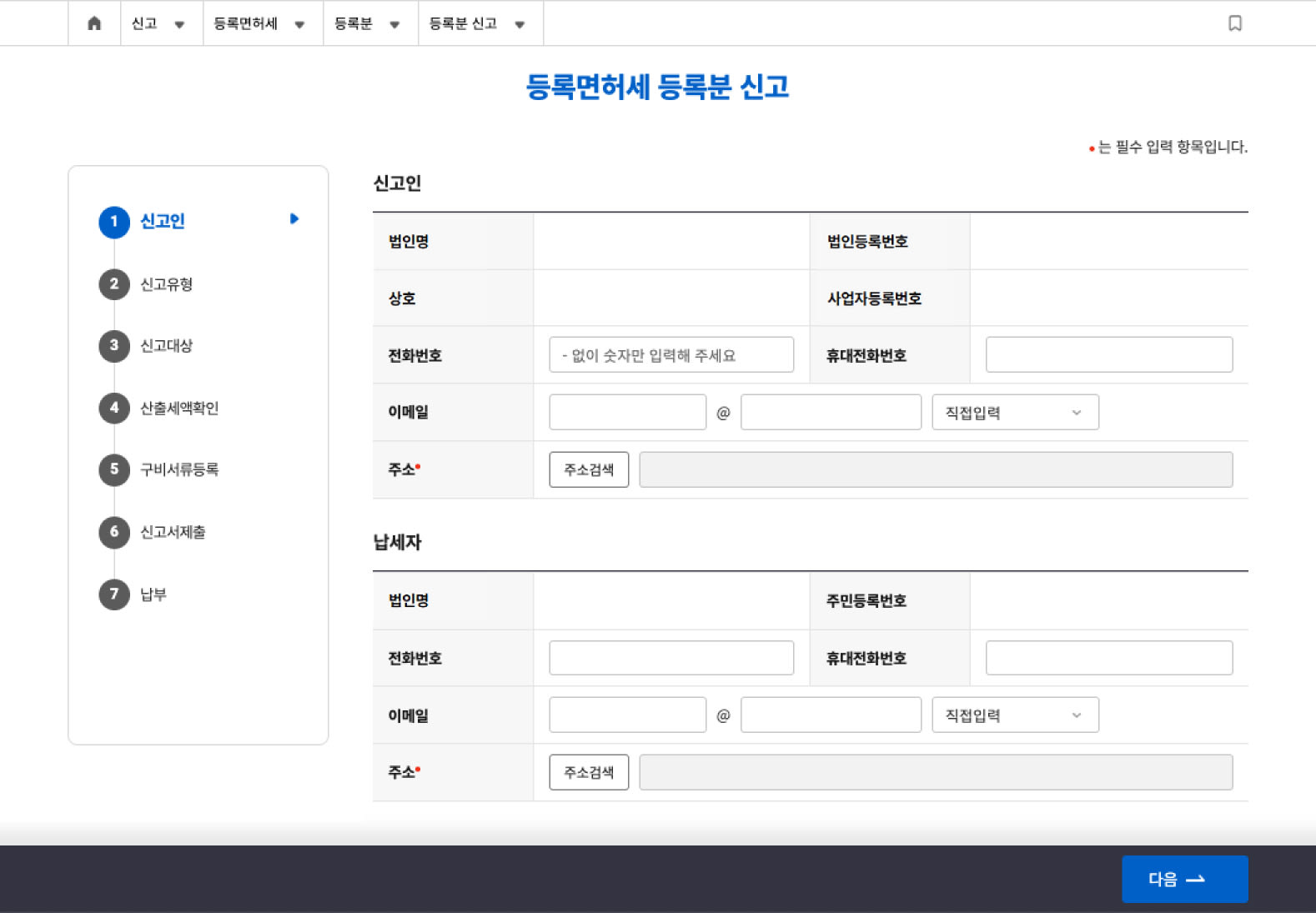Image resolution: width=1316 pixels, height=913 pixels.
Task: Select 신고유형 step in sidebar
Action: click(x=166, y=284)
